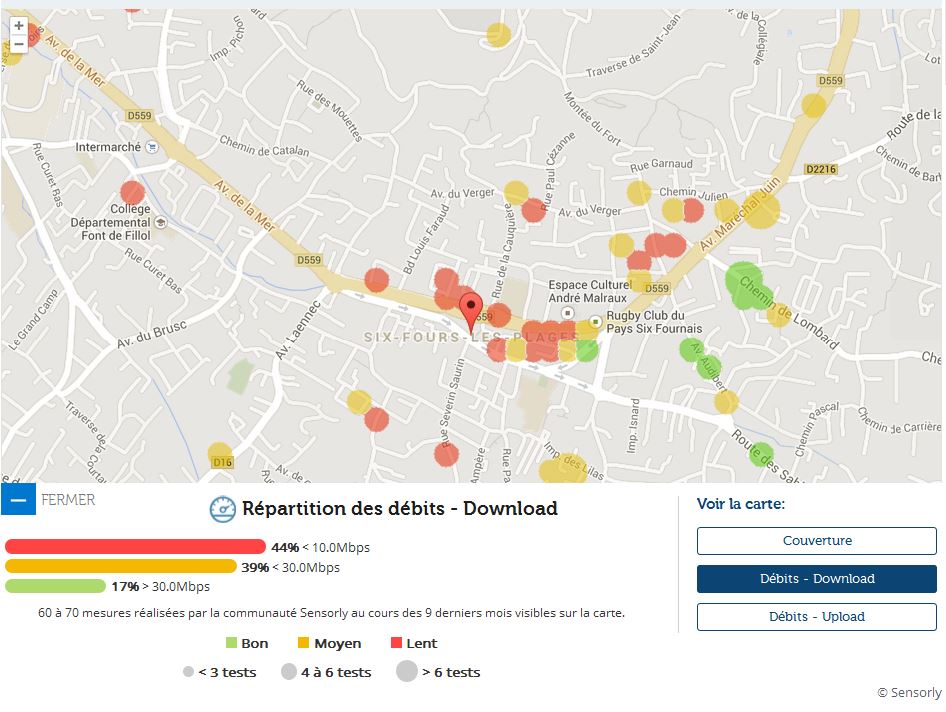The height and width of the screenshot is (712, 946).
Task: Click the map zoom in plus button
Action: (x=18, y=26)
